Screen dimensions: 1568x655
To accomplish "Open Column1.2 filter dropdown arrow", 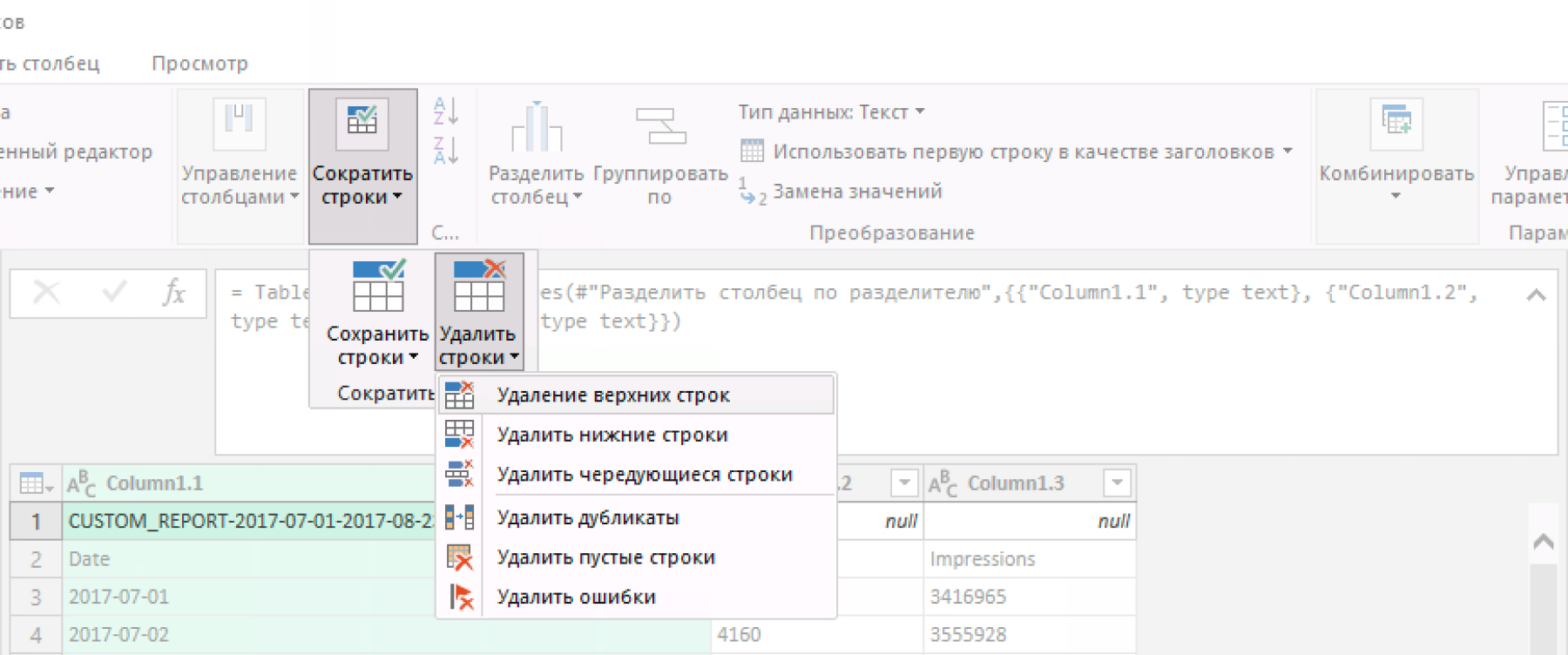I will coord(904,483).
